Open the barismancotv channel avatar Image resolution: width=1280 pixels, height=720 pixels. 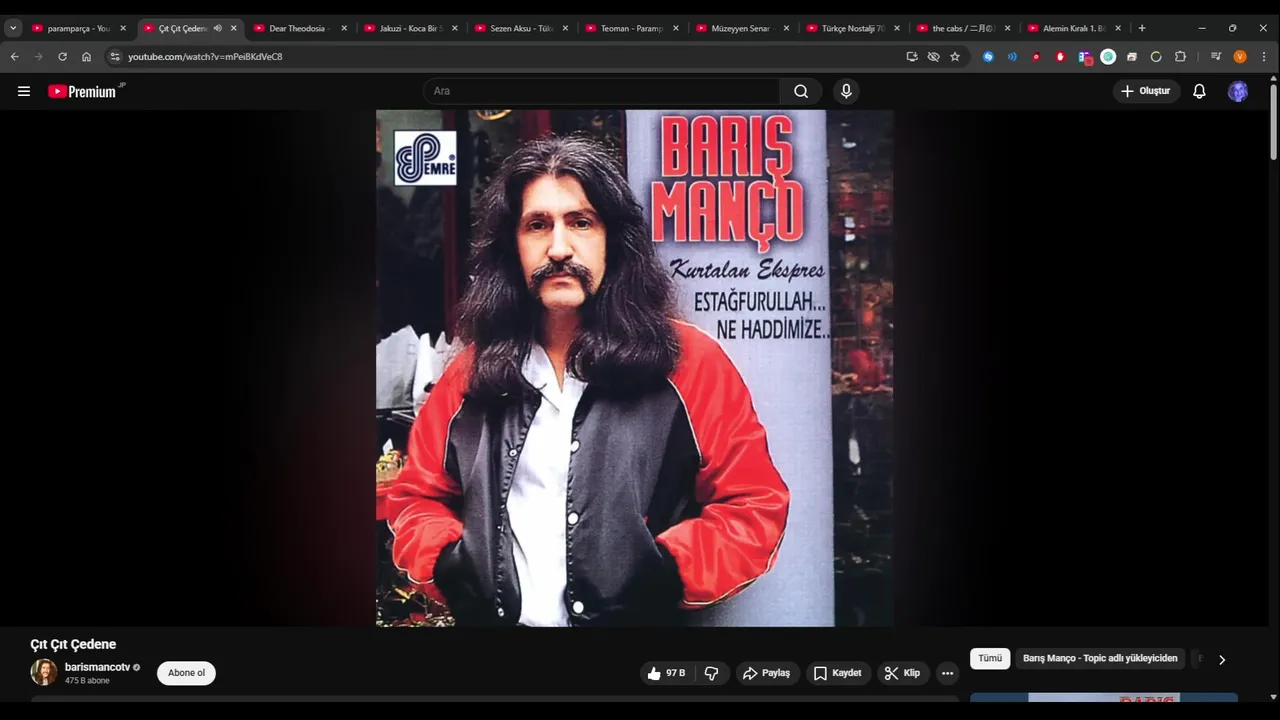43,672
